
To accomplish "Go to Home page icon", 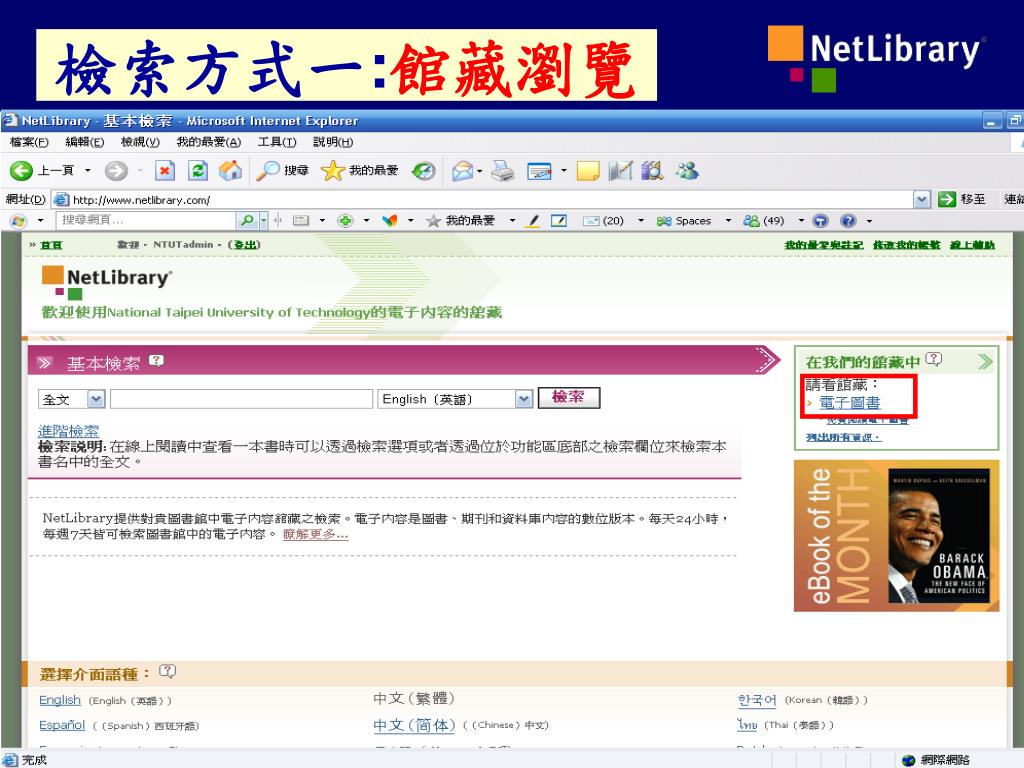I will pos(230,171).
